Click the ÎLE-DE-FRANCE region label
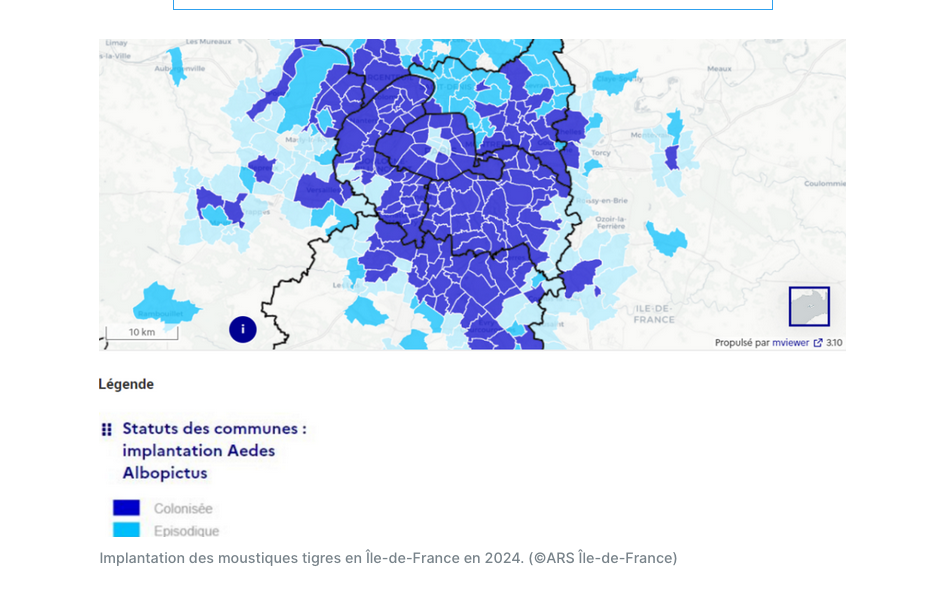 pyautogui.click(x=654, y=314)
